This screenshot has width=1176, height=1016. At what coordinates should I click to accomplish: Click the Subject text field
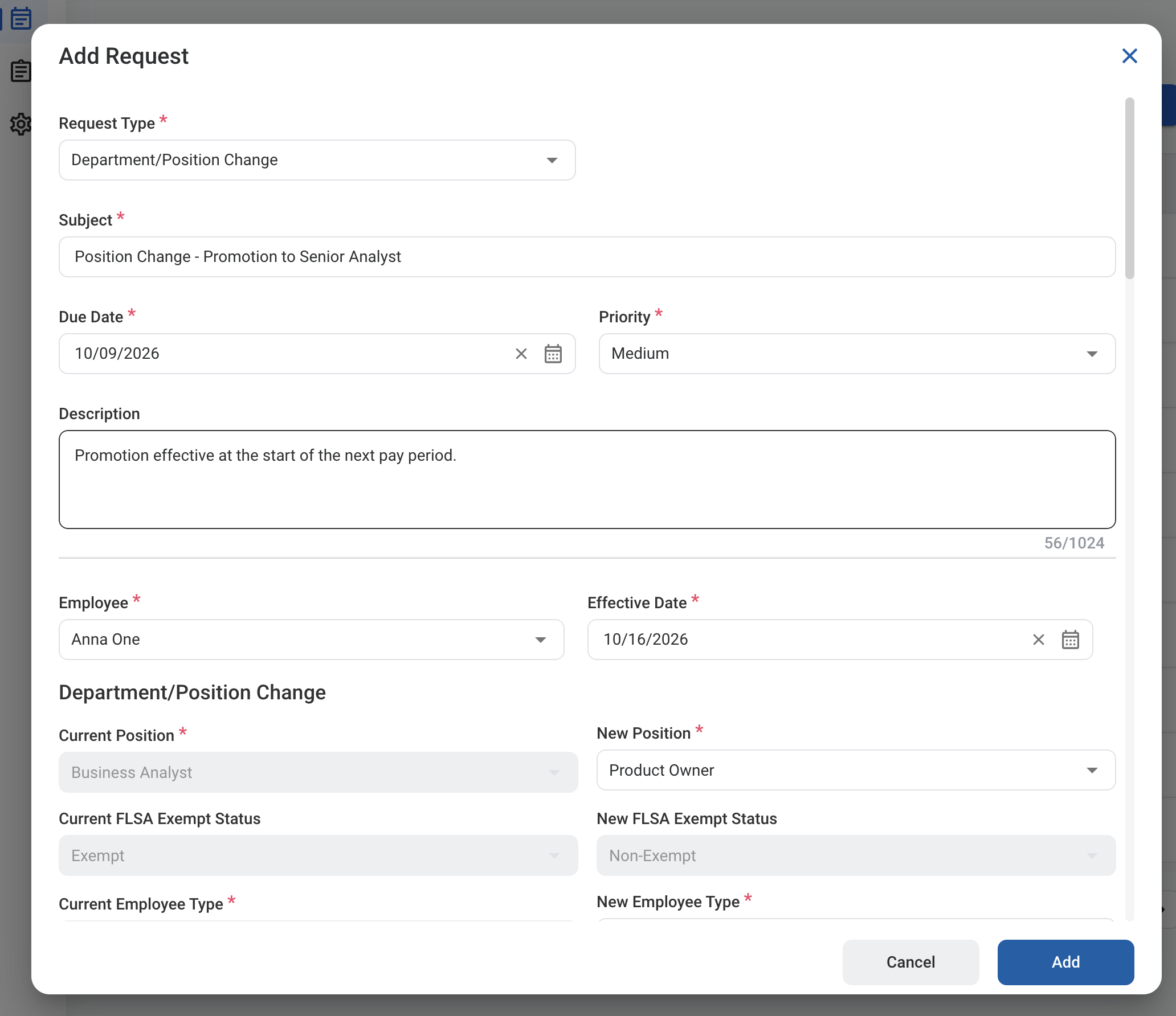(587, 257)
